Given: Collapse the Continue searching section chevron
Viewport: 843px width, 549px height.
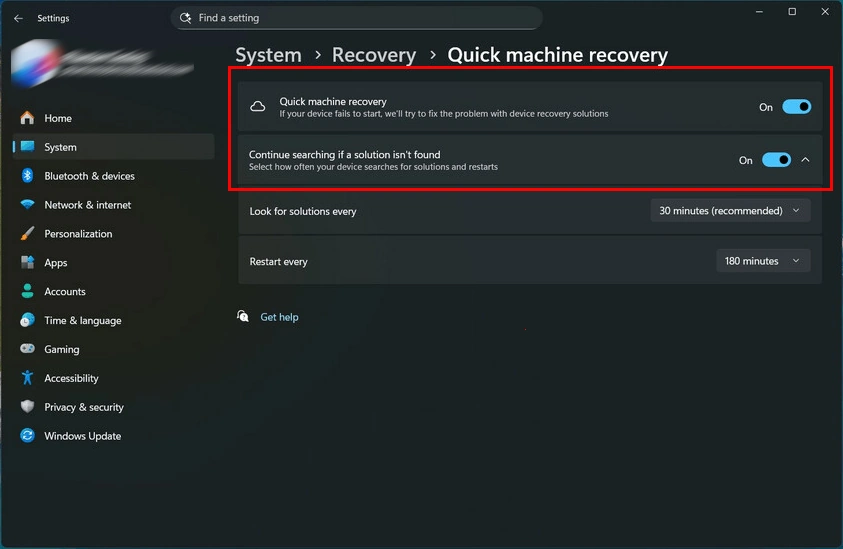Looking at the screenshot, I should pos(806,160).
